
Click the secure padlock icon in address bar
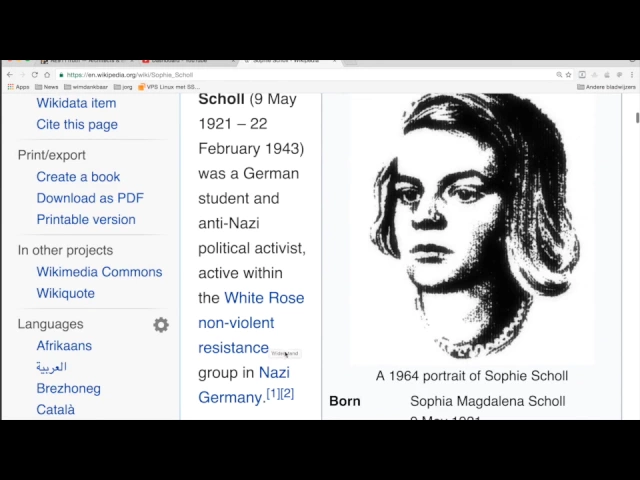(x=61, y=75)
